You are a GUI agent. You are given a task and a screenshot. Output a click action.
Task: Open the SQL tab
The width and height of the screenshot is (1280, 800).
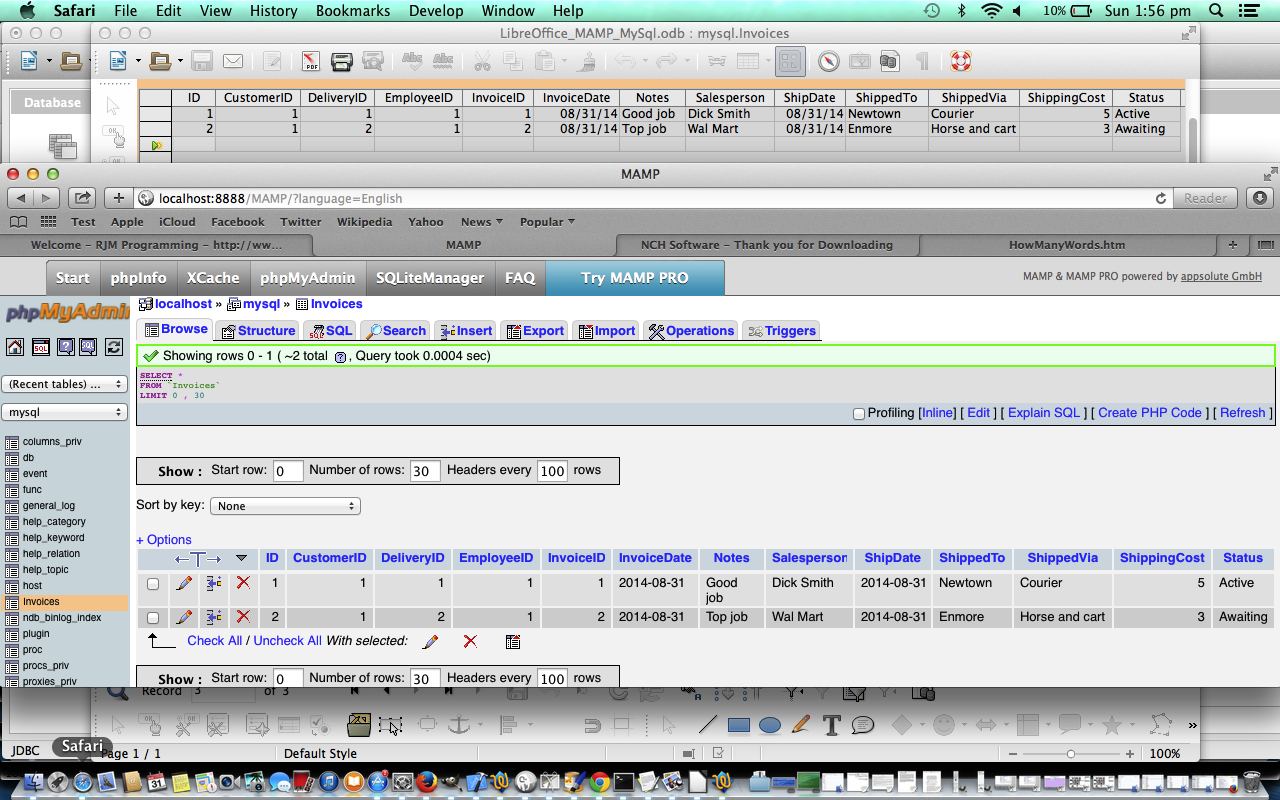(x=330, y=331)
